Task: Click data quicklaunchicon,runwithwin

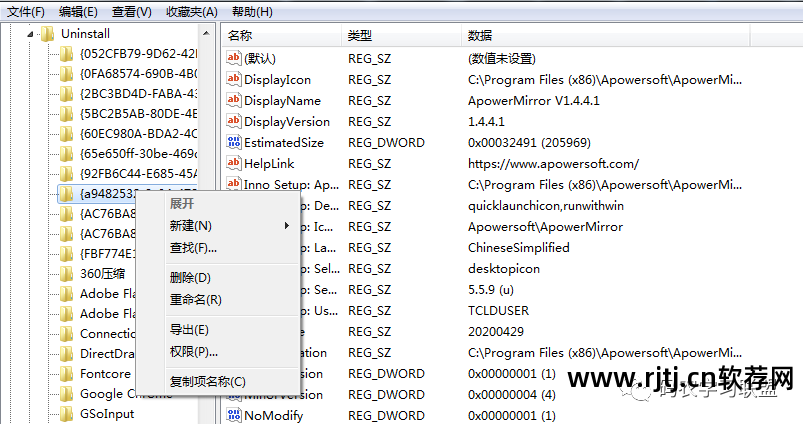Action: click(545, 206)
